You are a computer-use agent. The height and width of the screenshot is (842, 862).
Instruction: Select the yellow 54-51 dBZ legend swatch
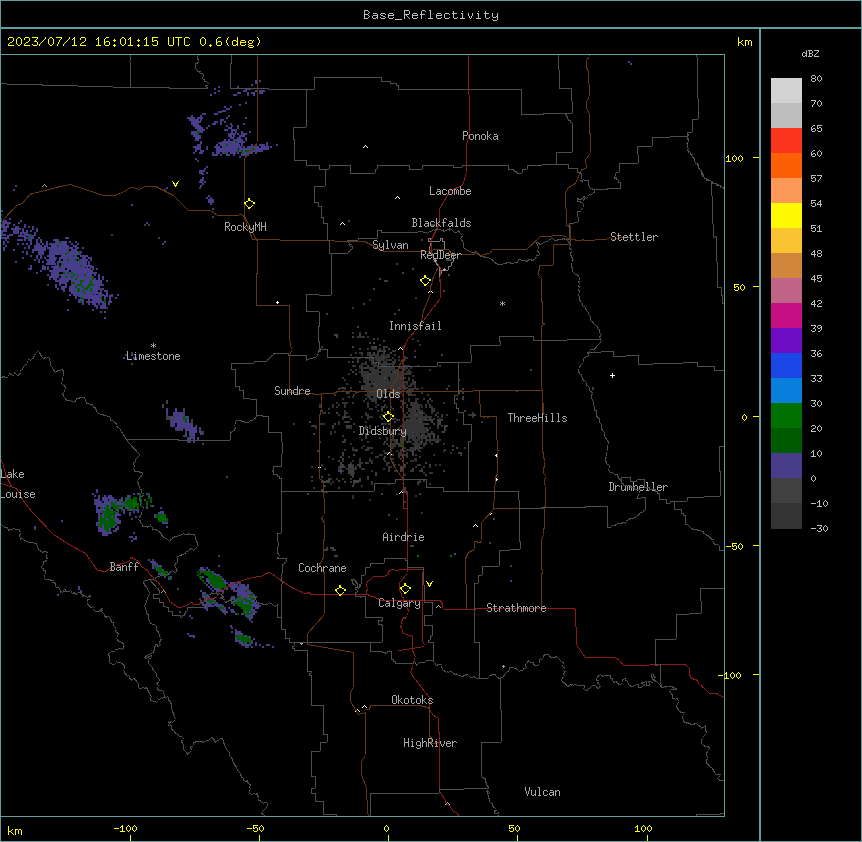(786, 215)
